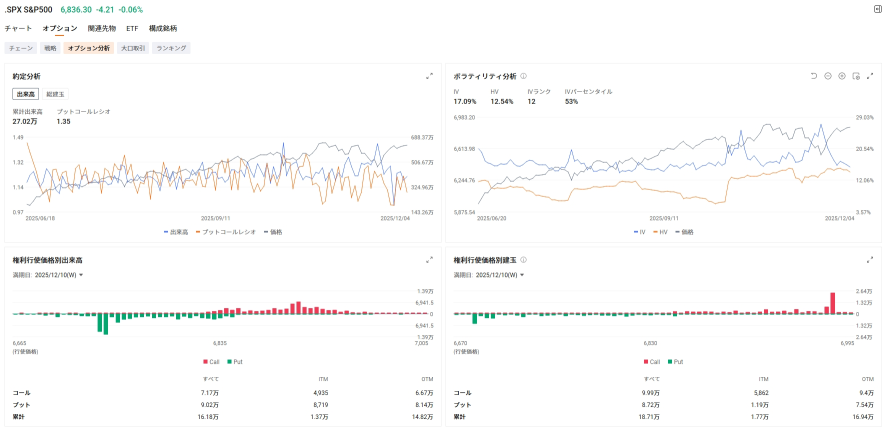Click 累計 OTM value 16.94万
Viewport: 886px width, 429px height.
[865, 417]
